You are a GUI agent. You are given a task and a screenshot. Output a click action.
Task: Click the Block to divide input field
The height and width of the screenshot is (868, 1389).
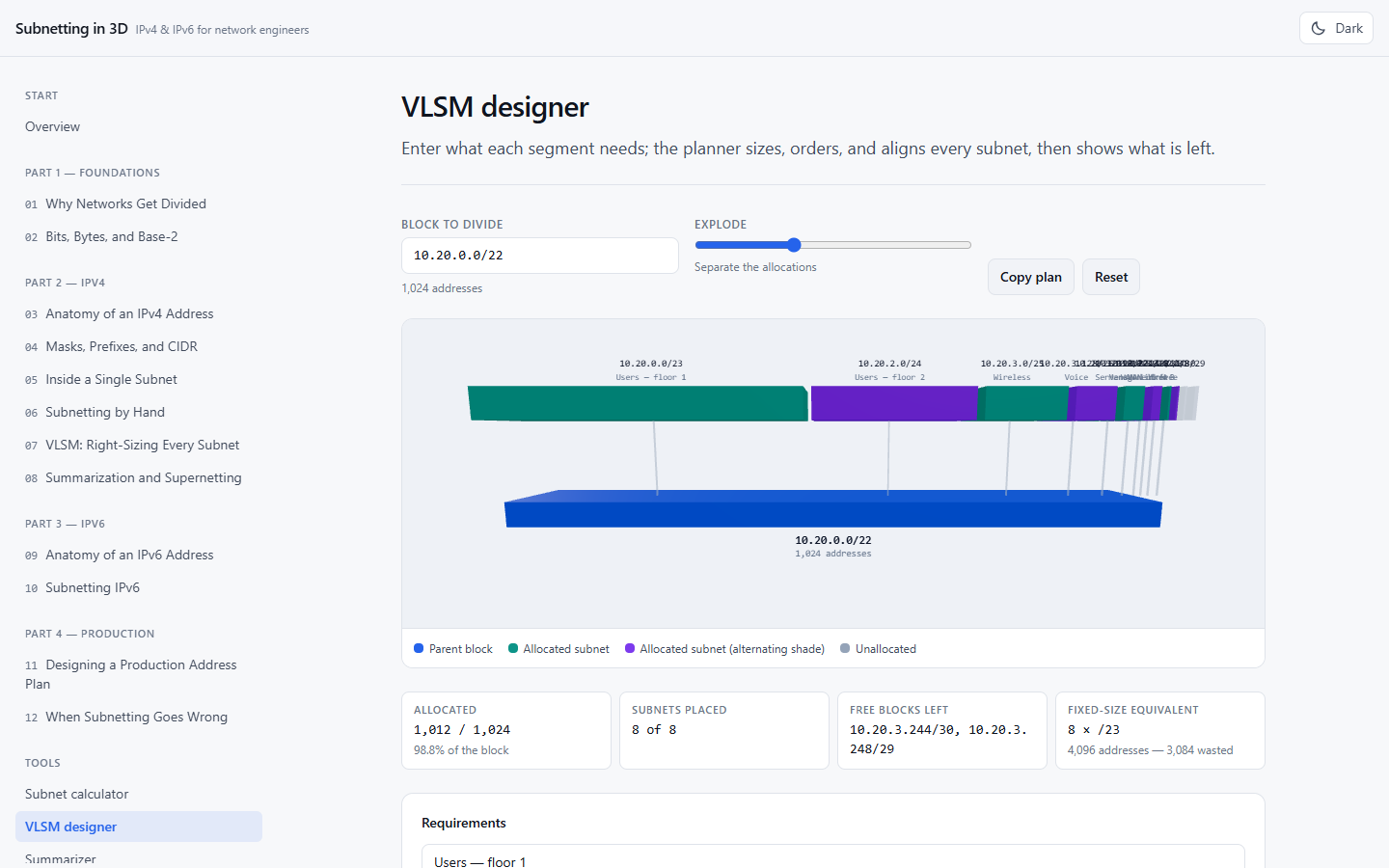point(540,256)
